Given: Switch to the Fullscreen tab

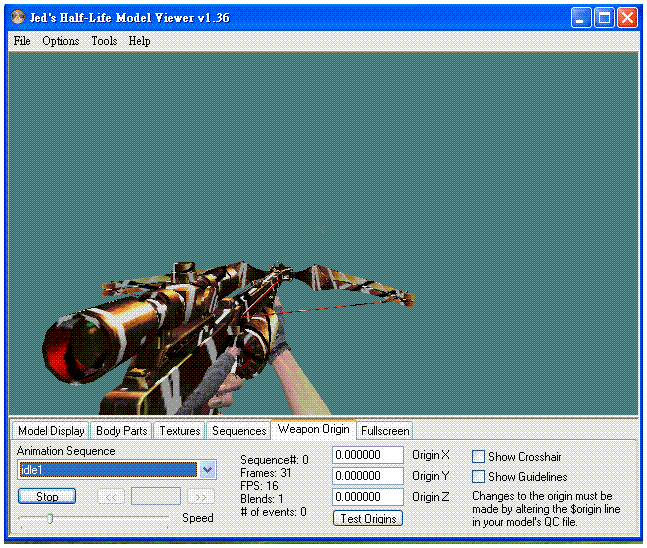Looking at the screenshot, I should [x=385, y=431].
